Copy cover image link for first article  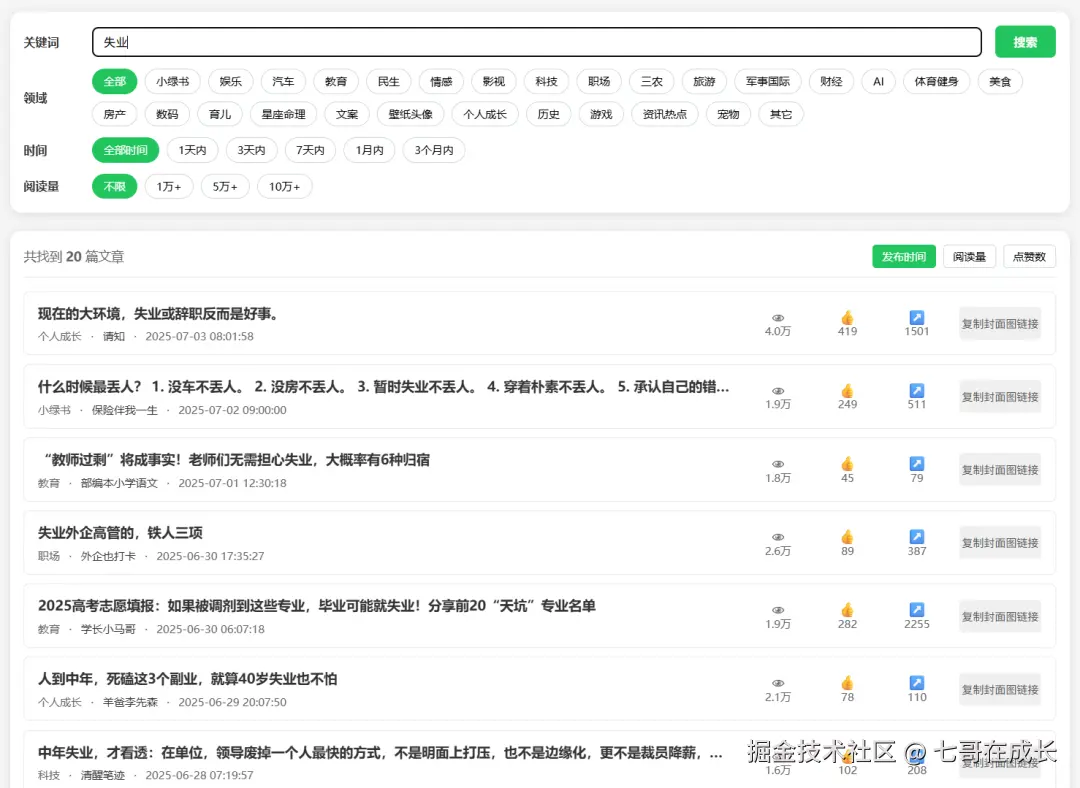point(999,323)
